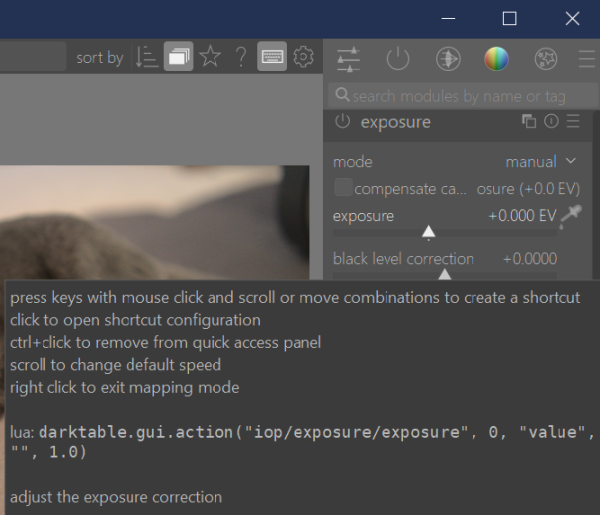600x515 pixels.
Task: Toggle the keyboard shortcut mapping button
Action: tap(272, 57)
